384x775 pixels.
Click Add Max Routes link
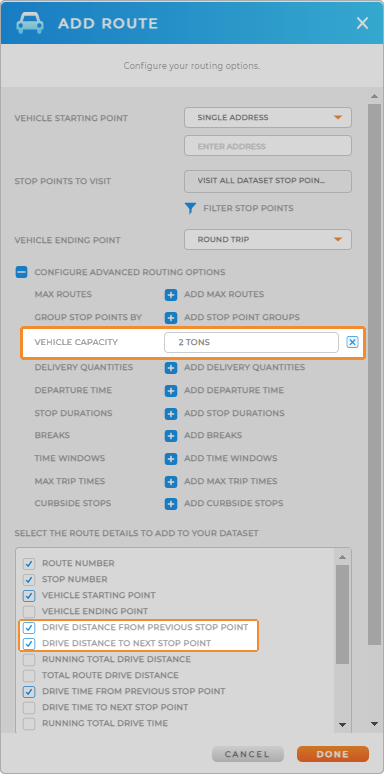(x=224, y=295)
